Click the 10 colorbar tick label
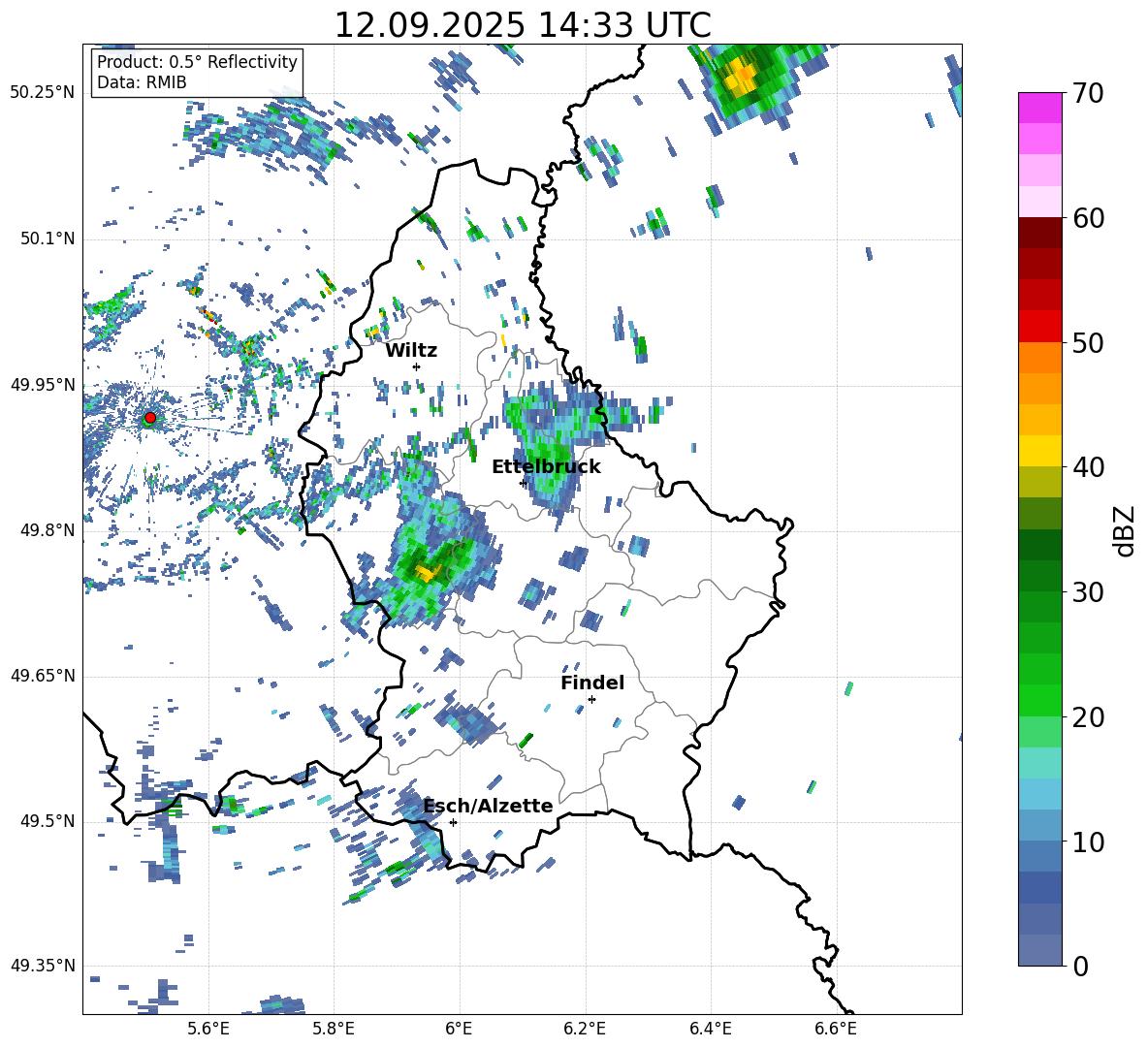This screenshot has height=1048, width=1148. (x=1087, y=842)
